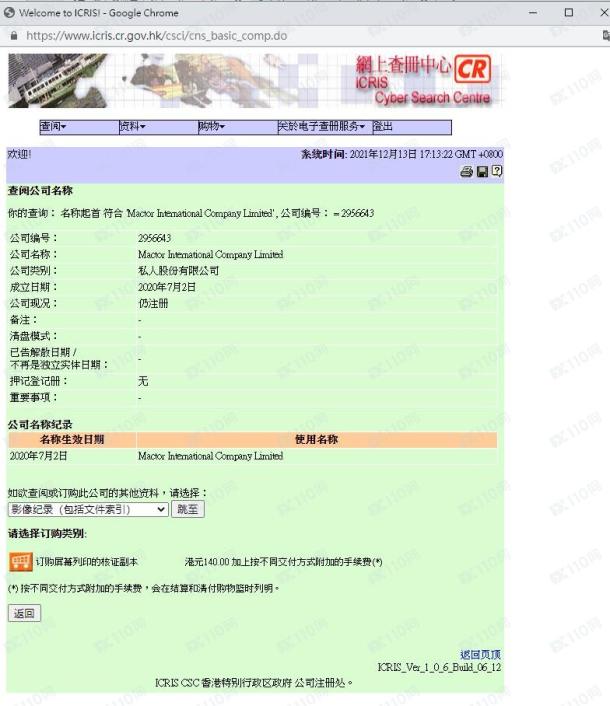Click the URL in address bar
The height and width of the screenshot is (706, 610).
157,36
